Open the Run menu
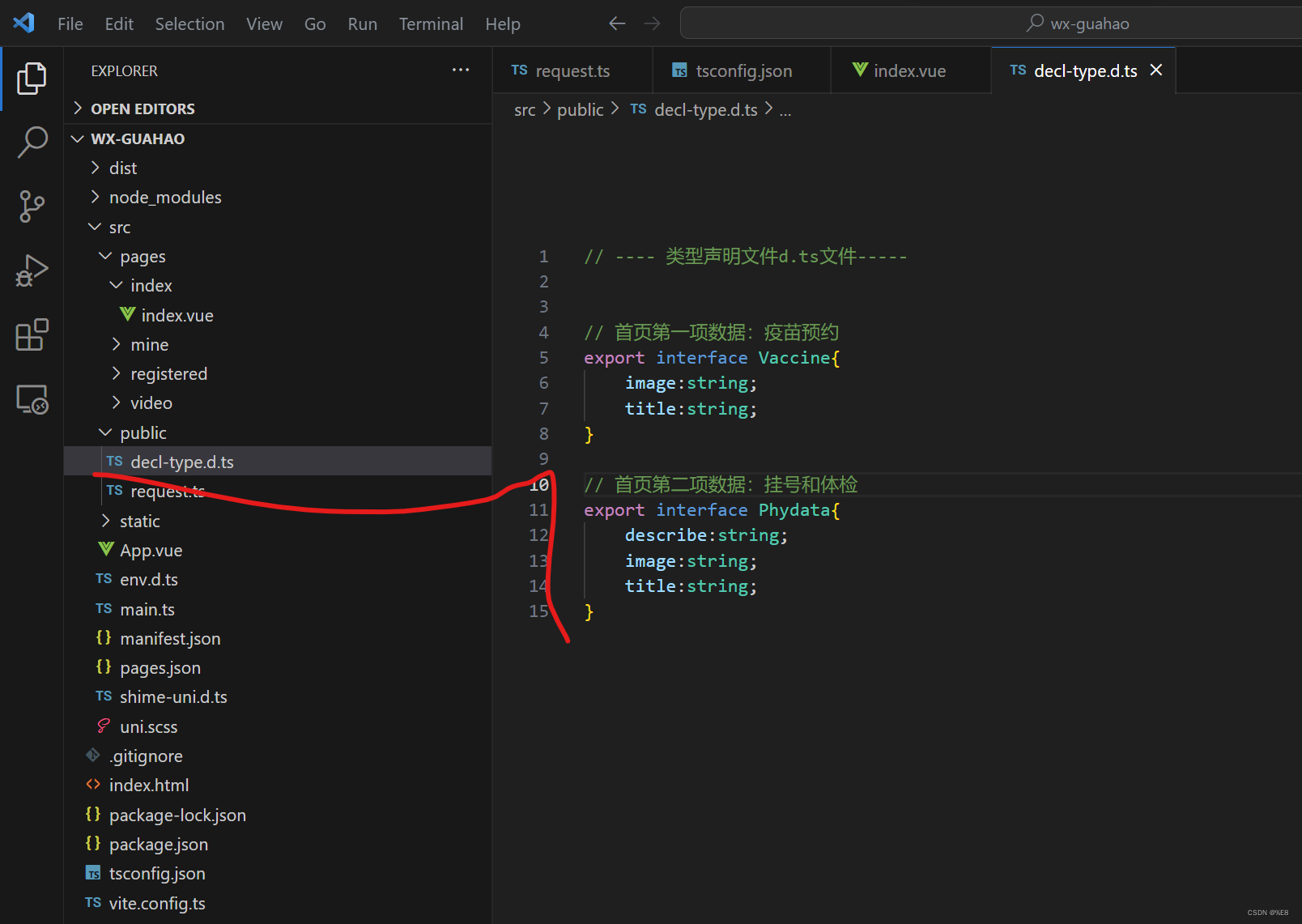 pos(363,23)
